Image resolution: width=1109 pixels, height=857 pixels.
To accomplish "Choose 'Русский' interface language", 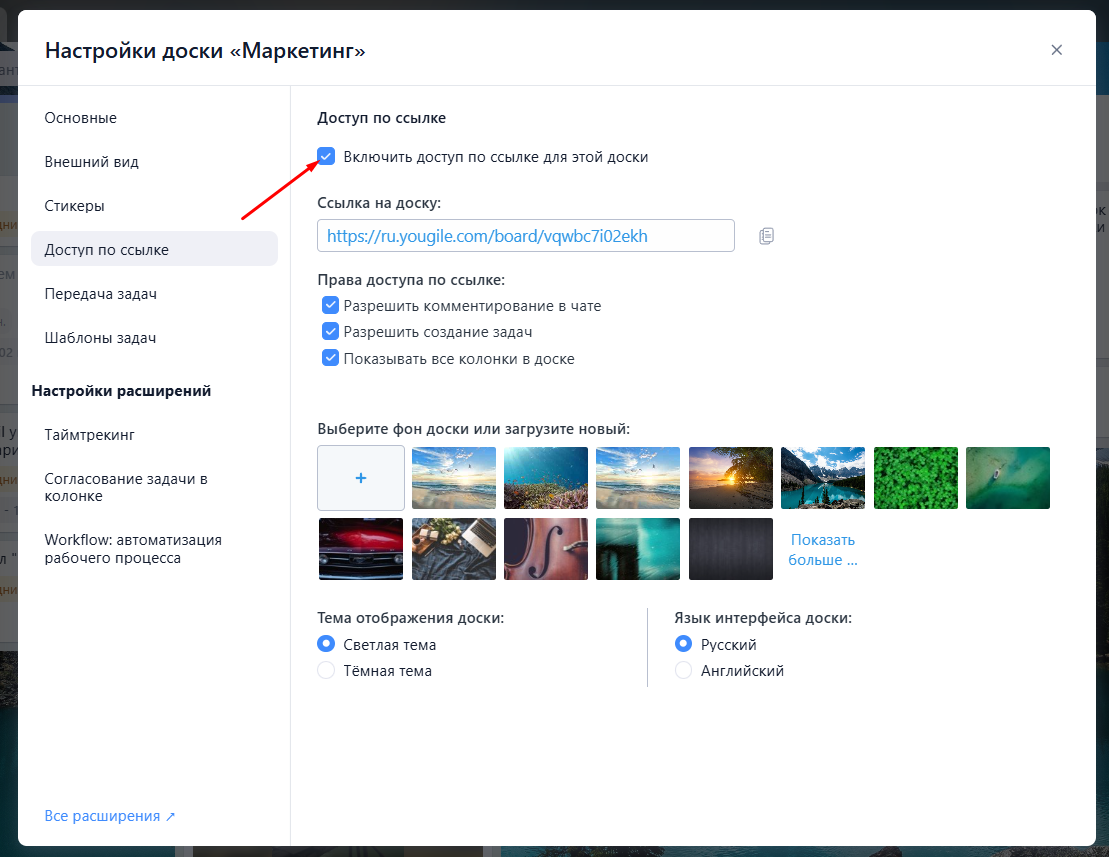I will coord(683,643).
